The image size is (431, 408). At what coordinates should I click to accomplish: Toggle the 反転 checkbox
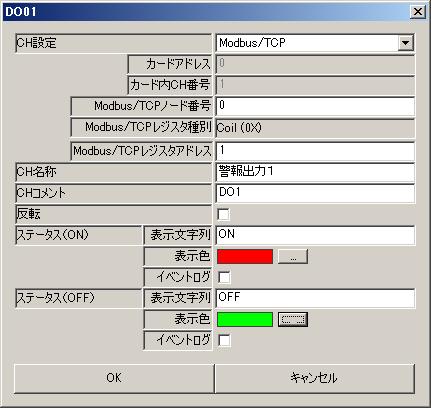[223, 214]
